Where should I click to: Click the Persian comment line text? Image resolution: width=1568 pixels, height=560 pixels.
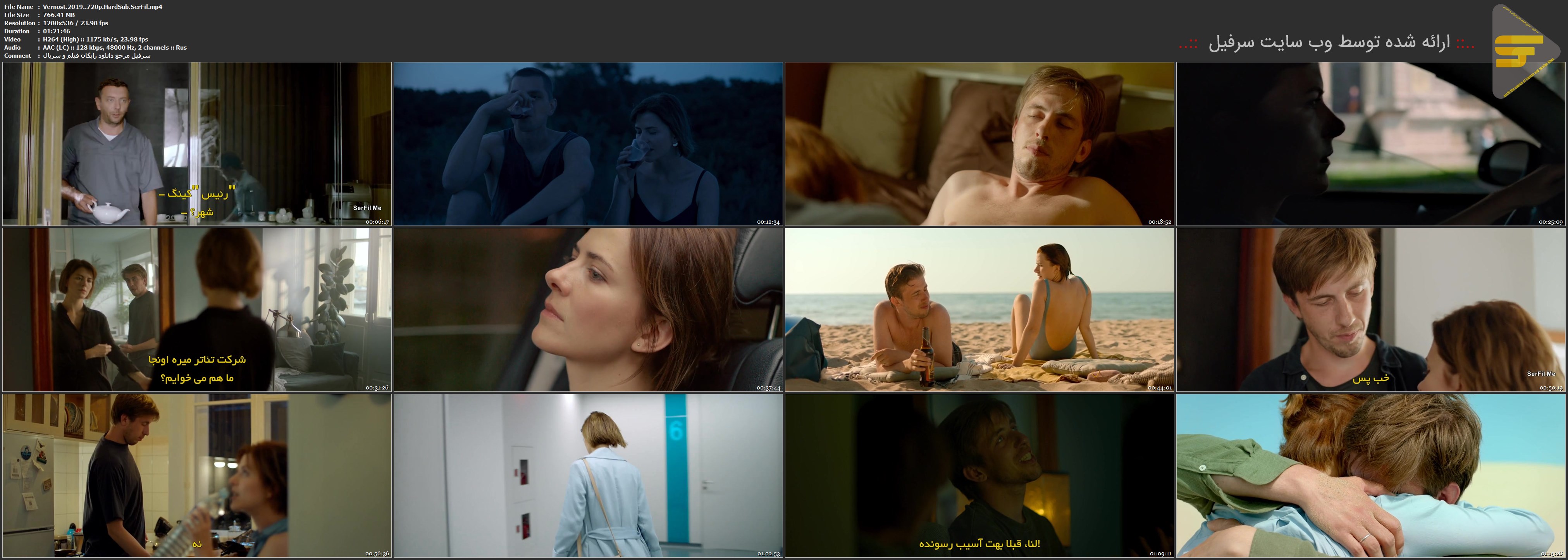click(96, 55)
